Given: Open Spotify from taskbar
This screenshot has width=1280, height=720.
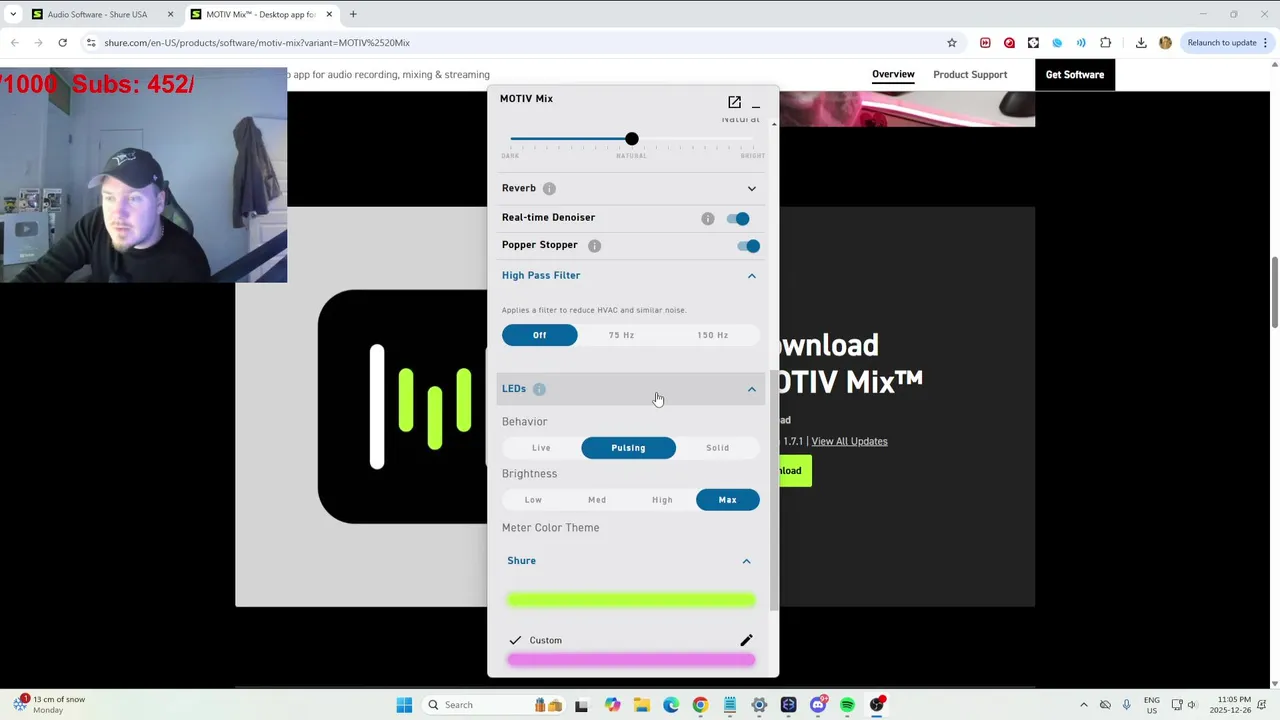Looking at the screenshot, I should click(x=847, y=705).
